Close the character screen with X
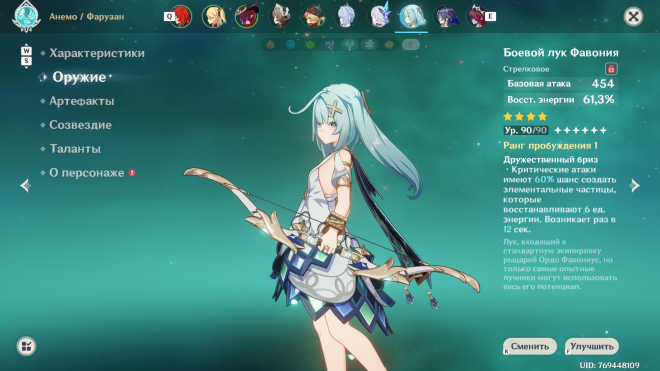Viewport: 660px width, 371px height. [x=633, y=17]
